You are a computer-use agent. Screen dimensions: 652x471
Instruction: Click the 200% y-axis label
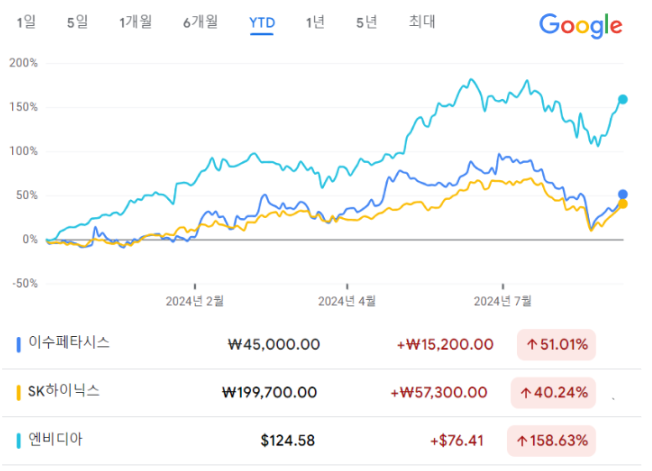pos(23,63)
